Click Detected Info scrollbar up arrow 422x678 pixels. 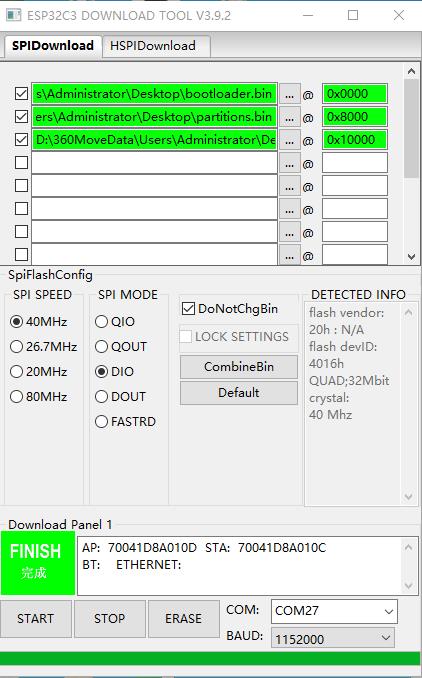pos(408,312)
